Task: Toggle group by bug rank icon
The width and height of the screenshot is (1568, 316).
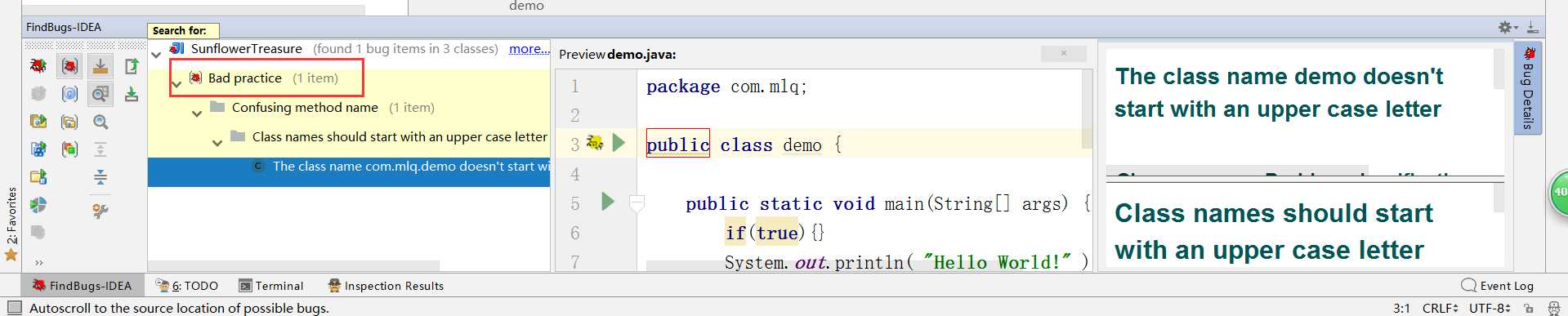Action: coord(69,149)
